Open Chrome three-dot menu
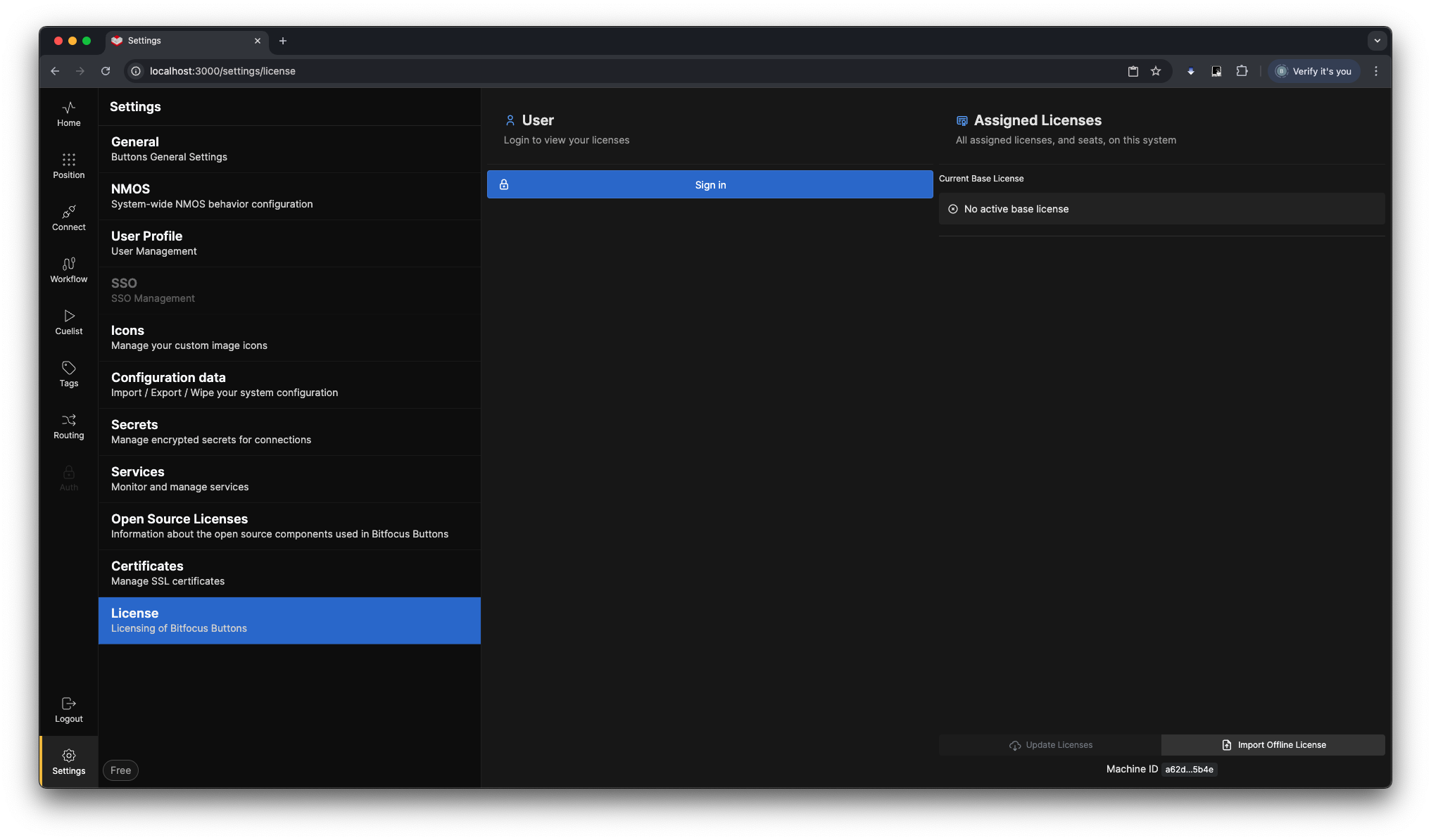 [1376, 71]
